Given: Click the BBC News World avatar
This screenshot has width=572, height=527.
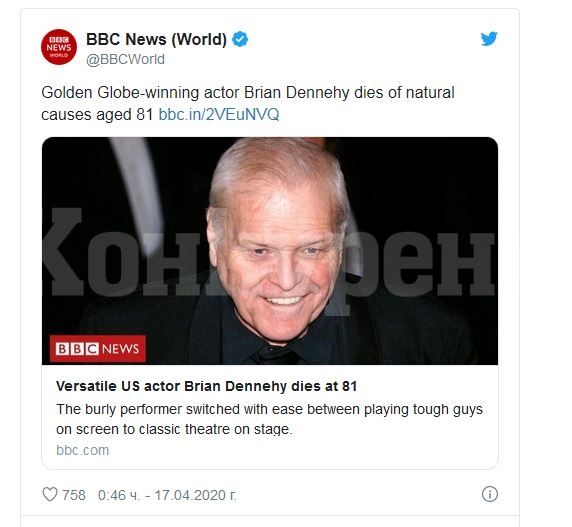Looking at the screenshot, I should coord(59,47).
